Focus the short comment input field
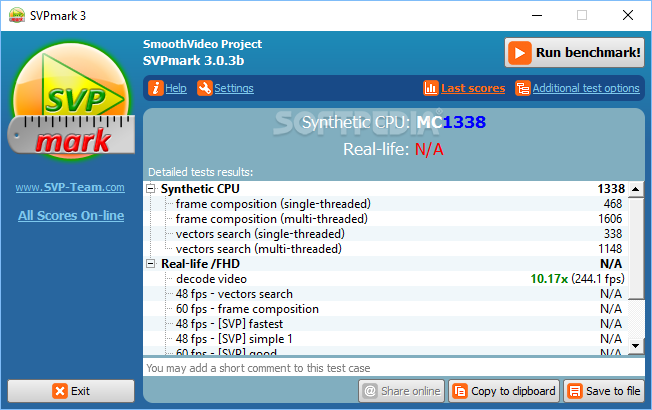 click(x=394, y=368)
